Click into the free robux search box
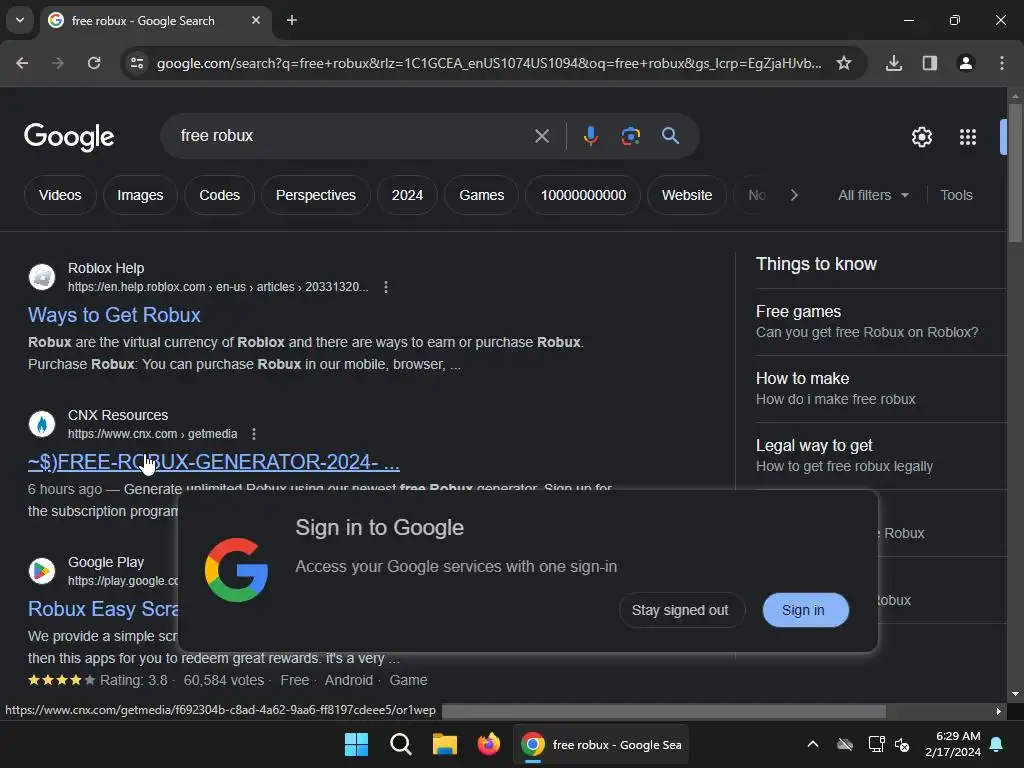 [x=353, y=136]
